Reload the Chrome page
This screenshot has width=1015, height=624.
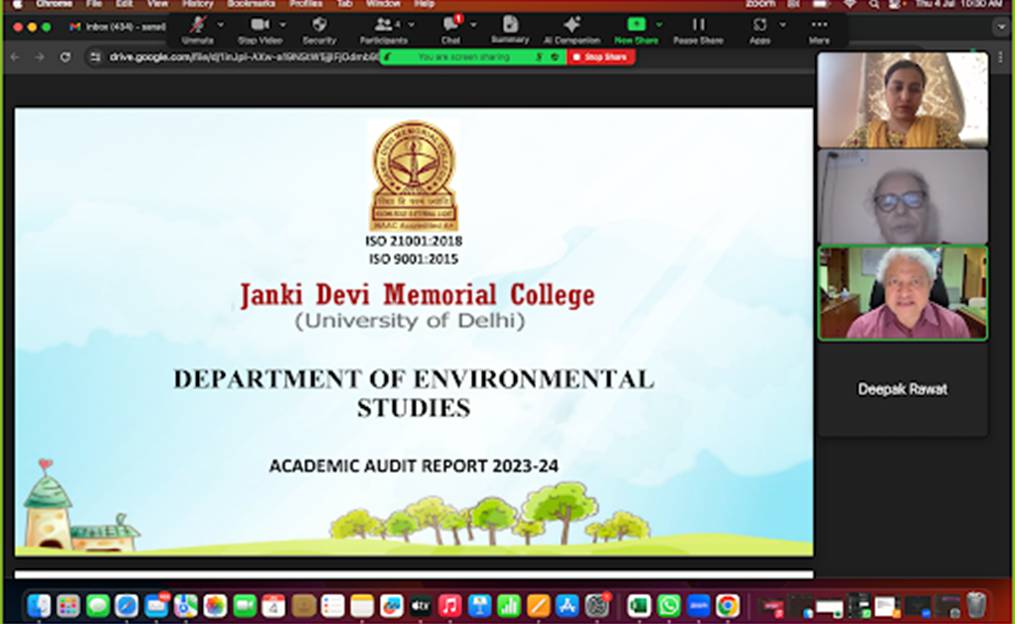[65, 57]
